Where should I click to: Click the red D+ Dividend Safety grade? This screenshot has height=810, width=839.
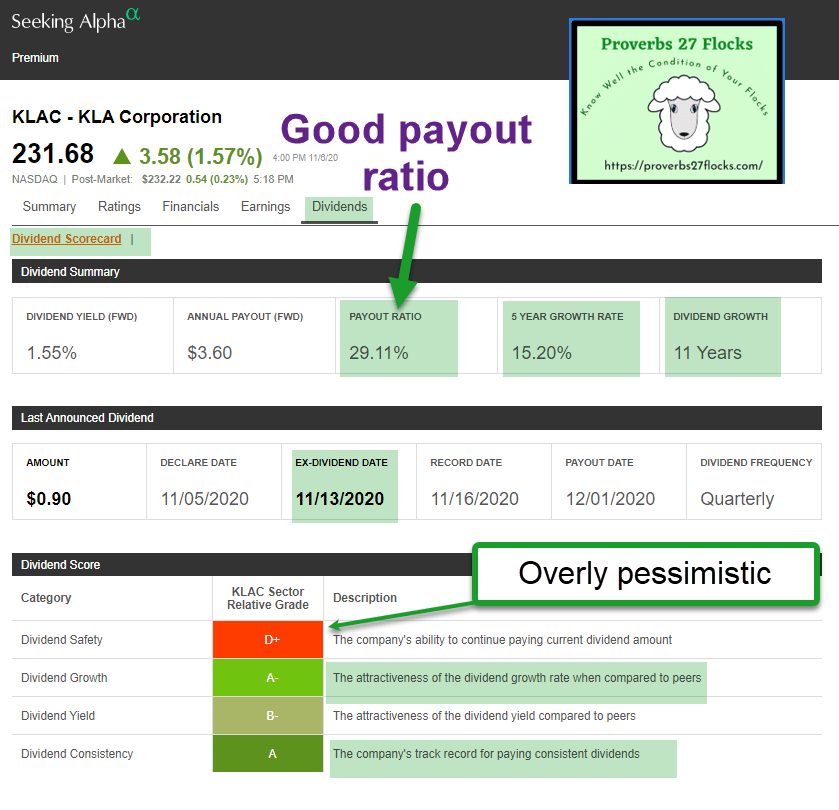click(x=268, y=640)
